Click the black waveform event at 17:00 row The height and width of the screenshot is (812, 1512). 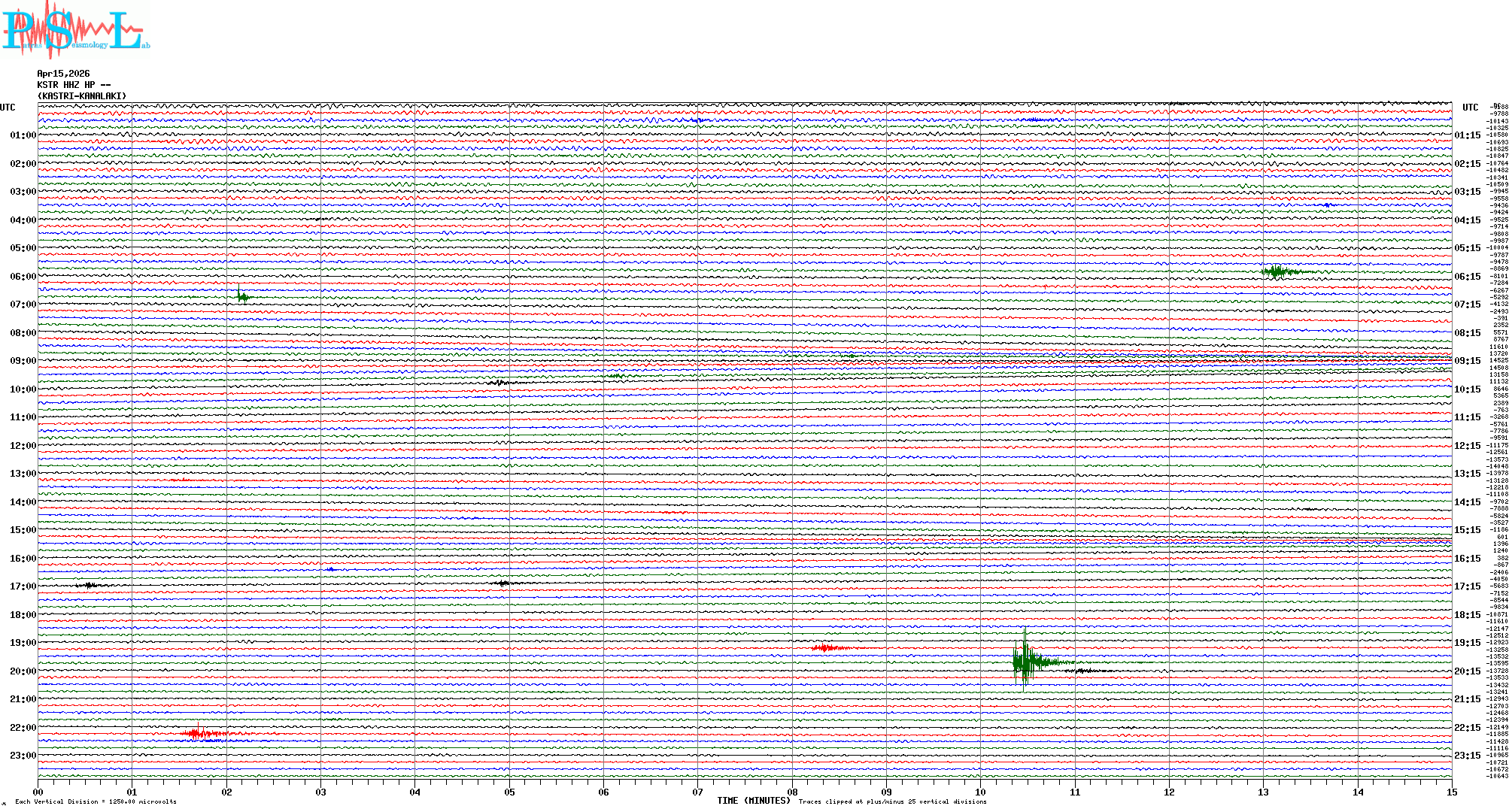pos(89,585)
